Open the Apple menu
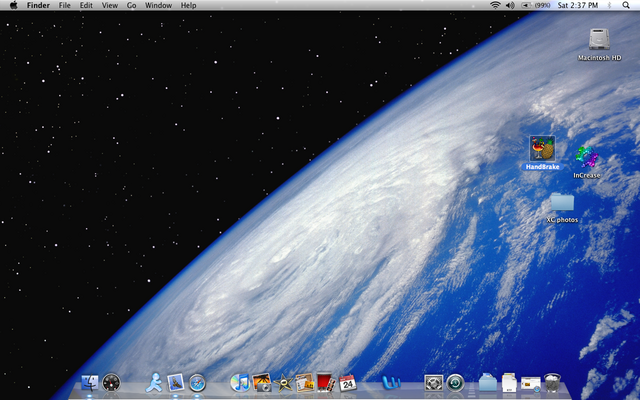Screen dimensions: 640x400 (x=13, y=6)
